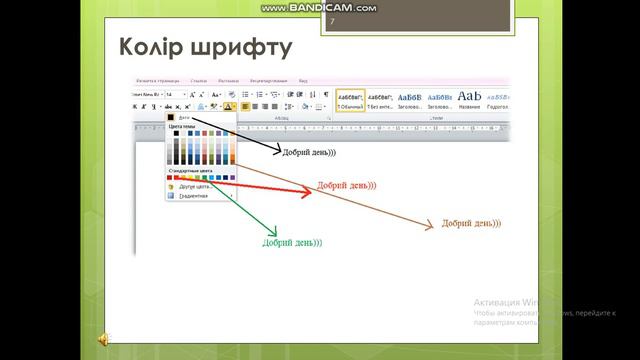Choose Gradient menu entry
Image resolution: width=640 pixels, height=360 pixels.
pos(200,196)
